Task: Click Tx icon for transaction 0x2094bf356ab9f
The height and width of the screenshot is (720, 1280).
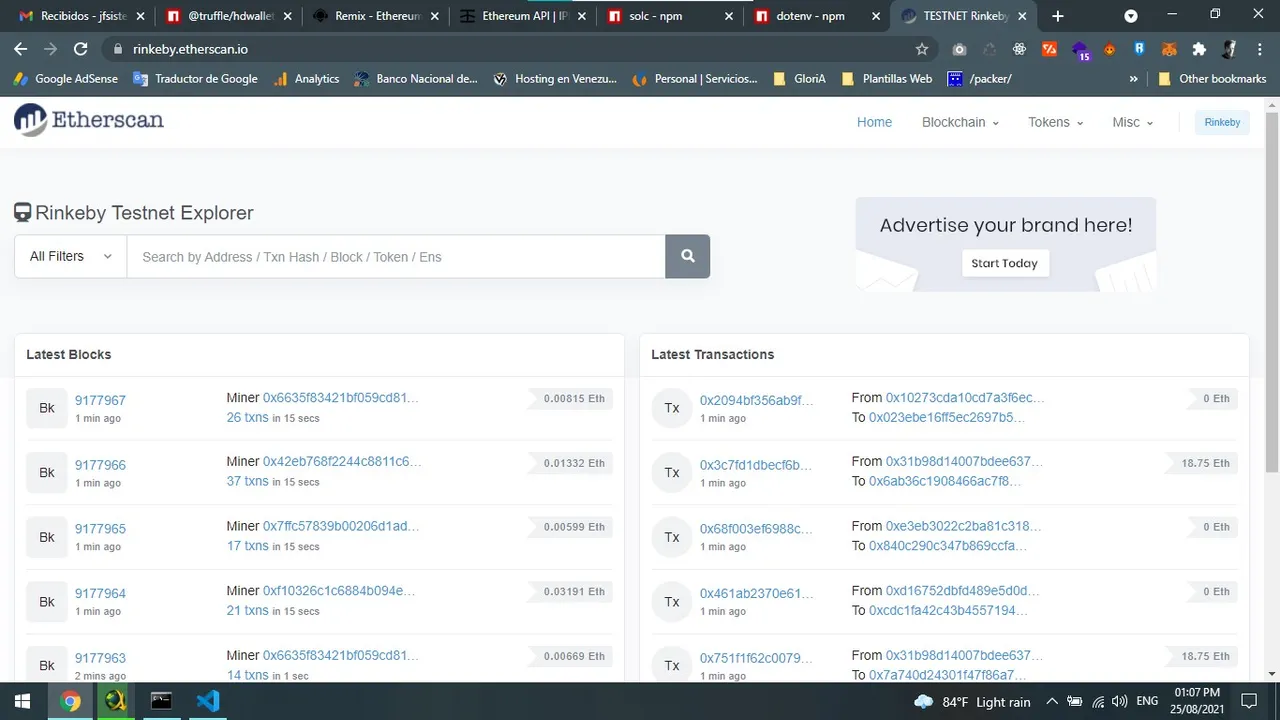Action: 672,408
